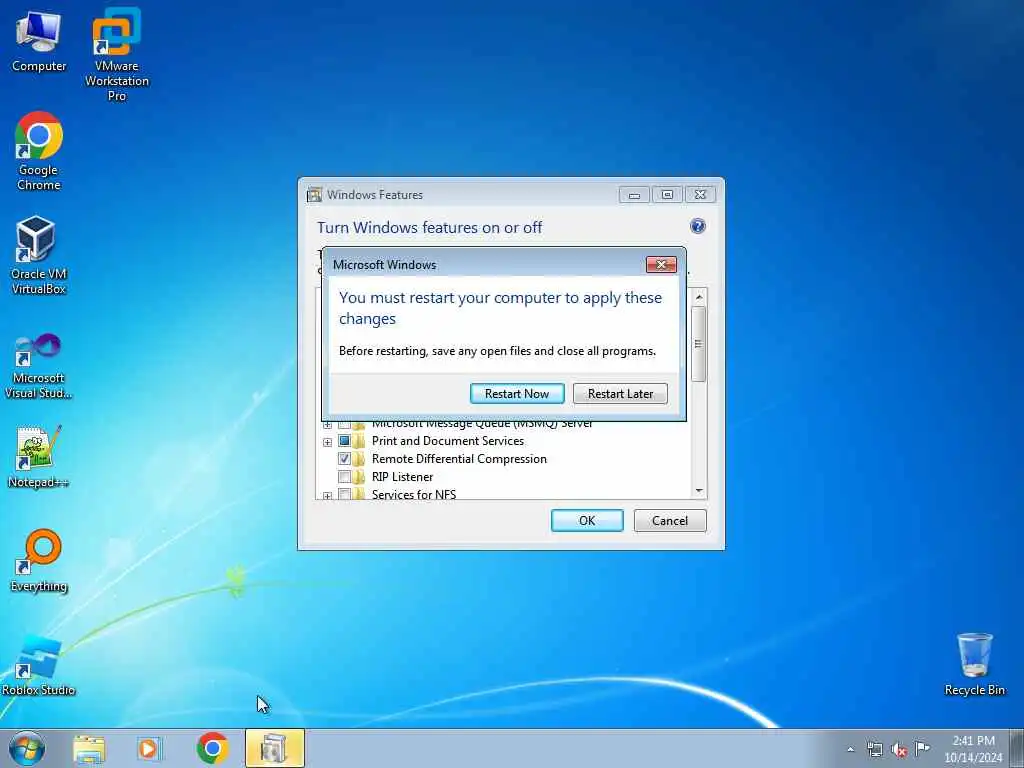Open the network status tray icon
Screen dimensions: 1024x768
[874, 749]
